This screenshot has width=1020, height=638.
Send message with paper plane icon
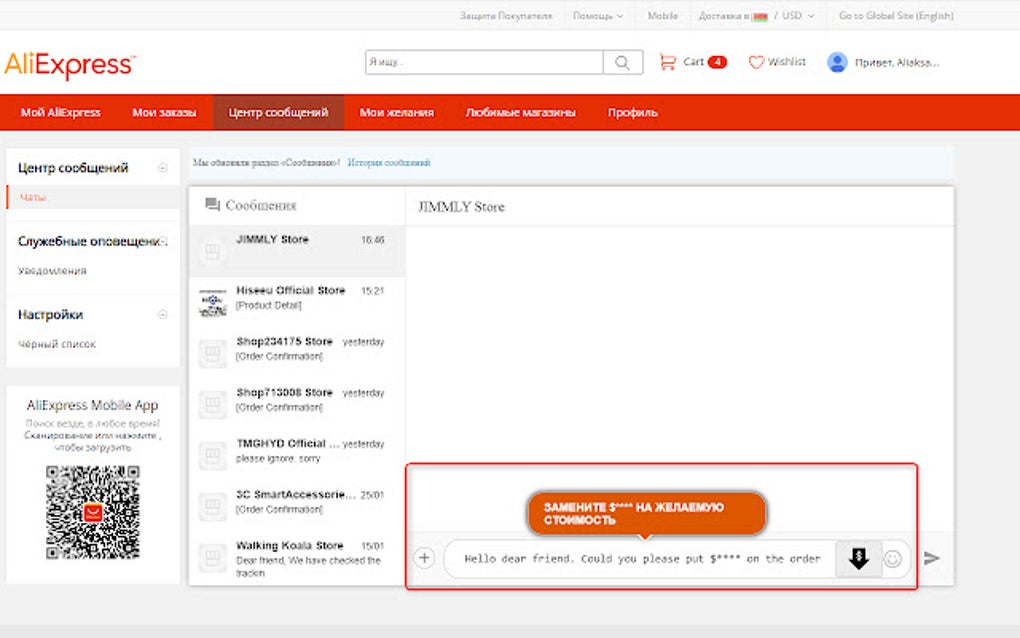(x=932, y=558)
